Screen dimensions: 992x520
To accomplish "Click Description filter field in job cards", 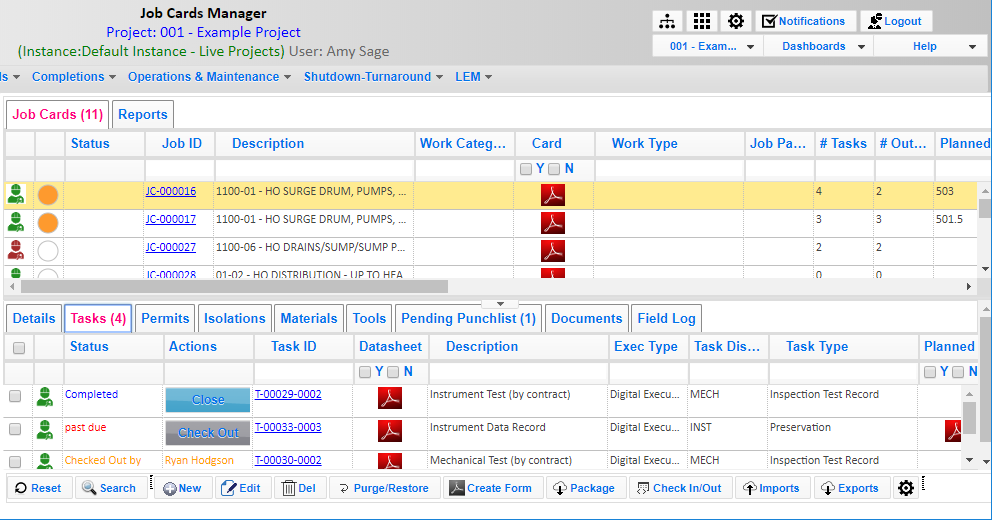I will [314, 170].
